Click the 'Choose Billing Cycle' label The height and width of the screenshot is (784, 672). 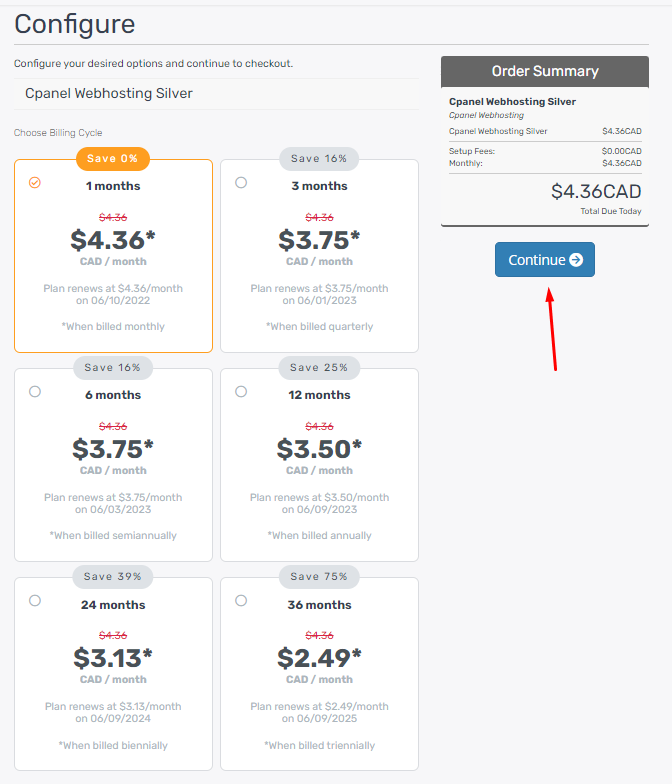tap(58, 132)
